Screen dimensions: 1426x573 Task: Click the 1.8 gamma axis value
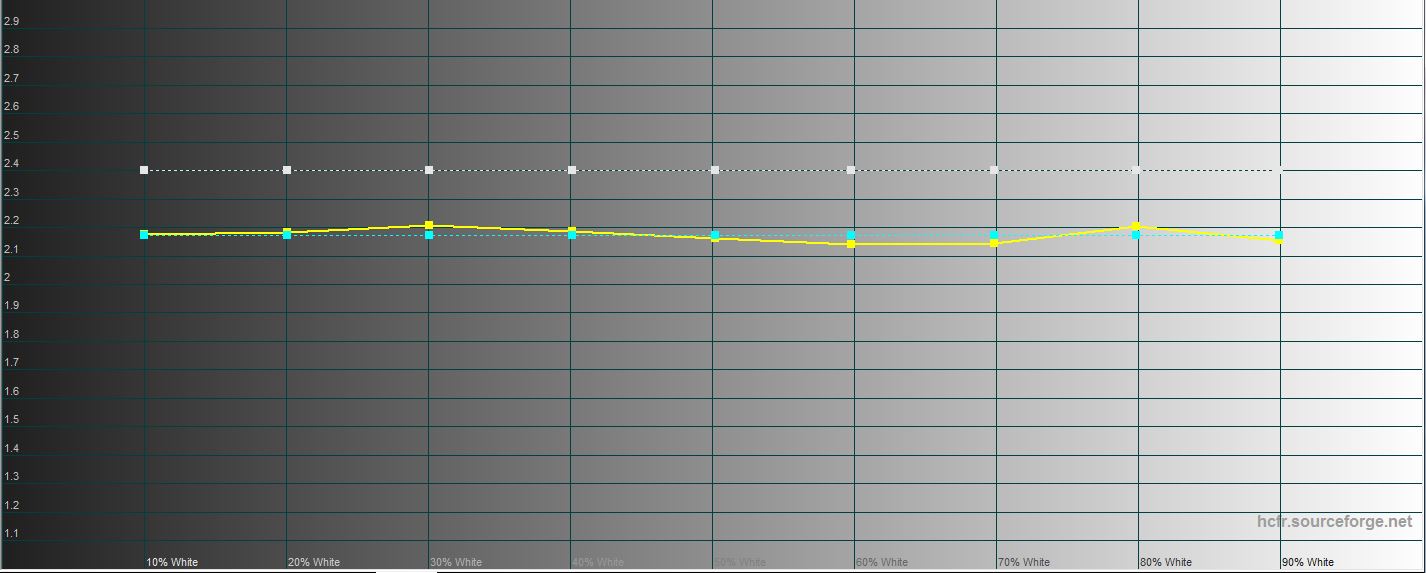coord(11,334)
